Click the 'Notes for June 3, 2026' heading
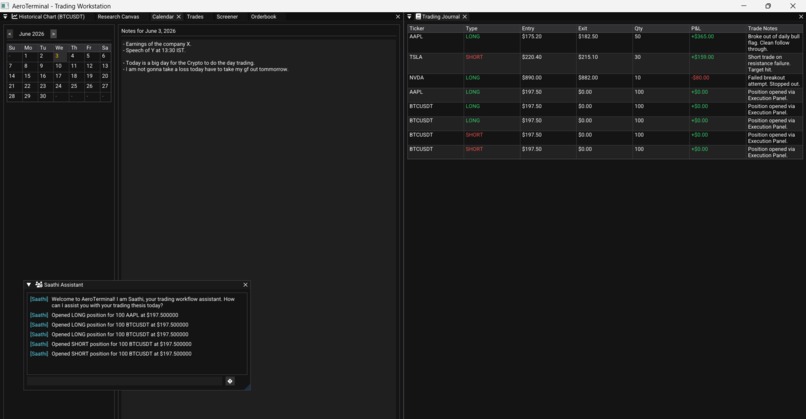Viewport: 806px width, 419px height. pyautogui.click(x=148, y=31)
